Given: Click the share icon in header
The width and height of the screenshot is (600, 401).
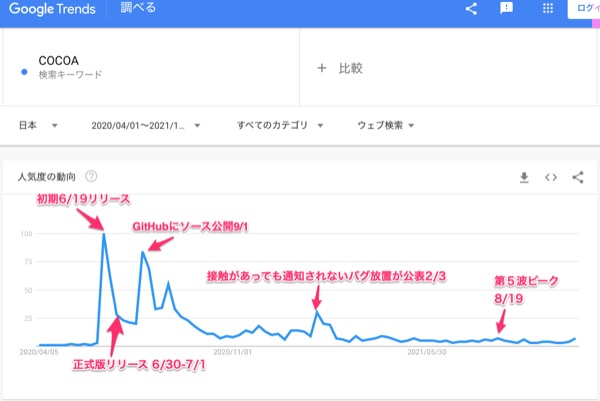Looking at the screenshot, I should pyautogui.click(x=471, y=8).
